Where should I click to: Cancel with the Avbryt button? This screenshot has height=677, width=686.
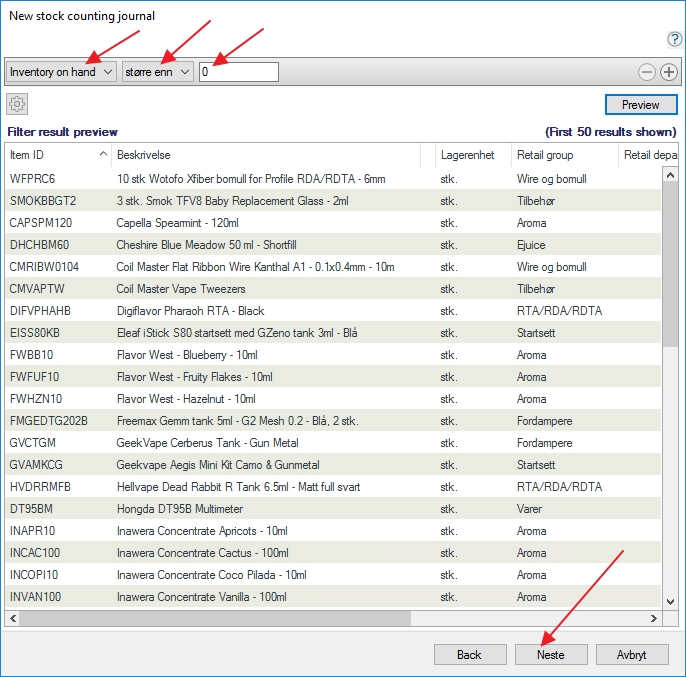pos(632,655)
